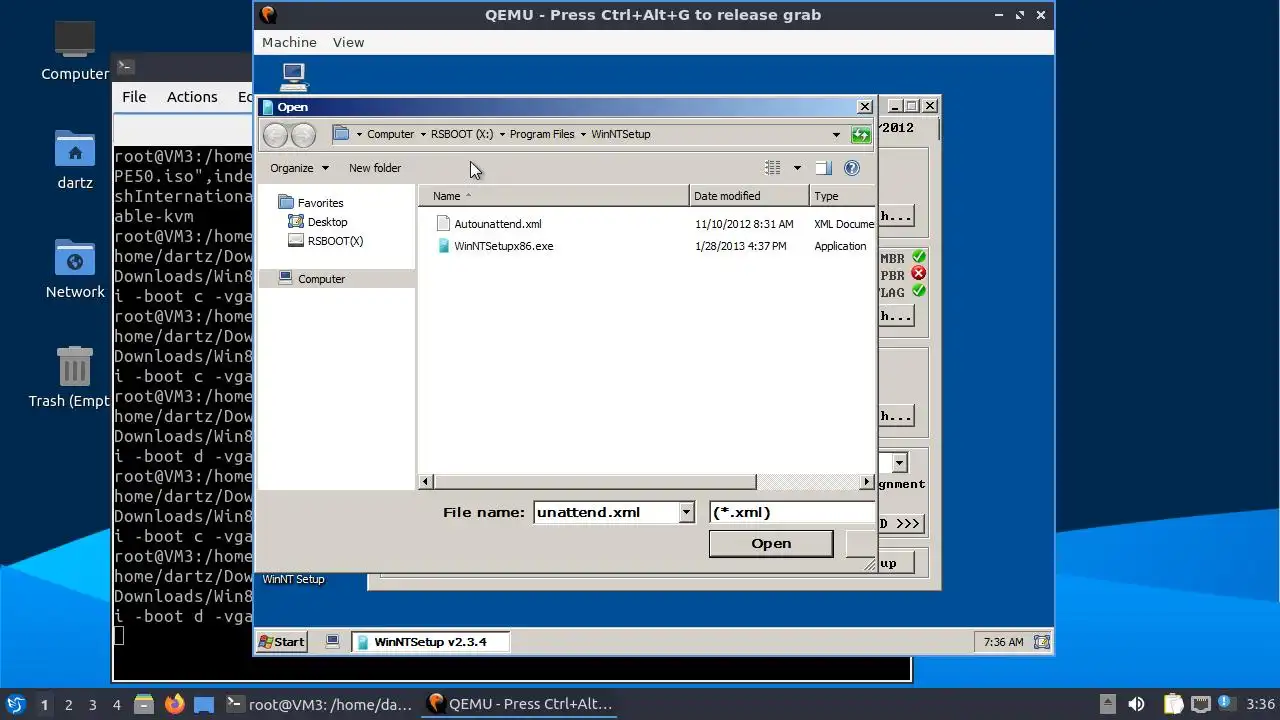The image size is (1280, 720).
Task: Click the QEMU window title bar logo
Action: point(267,15)
